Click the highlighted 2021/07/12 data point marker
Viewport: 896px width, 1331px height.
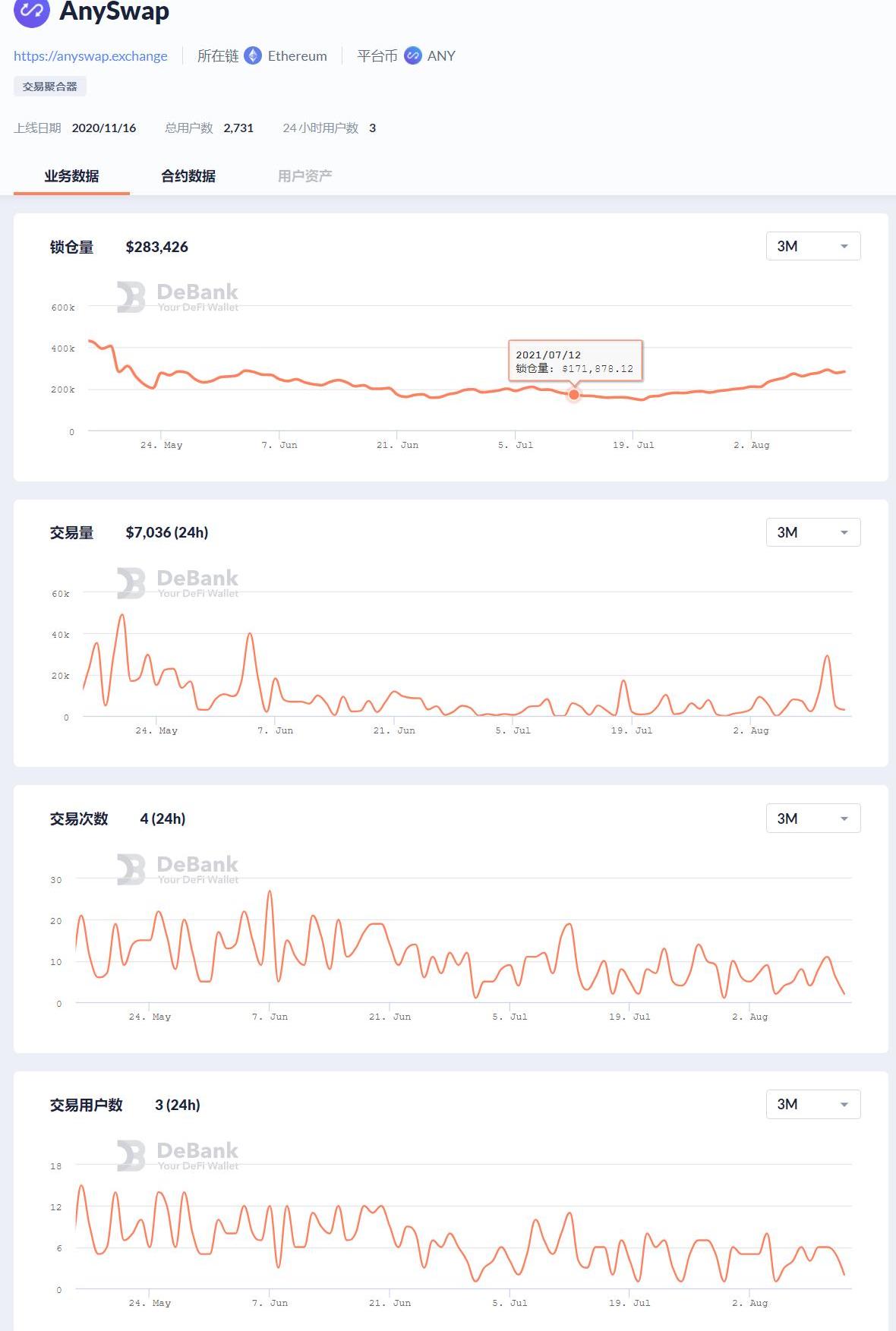coord(574,394)
